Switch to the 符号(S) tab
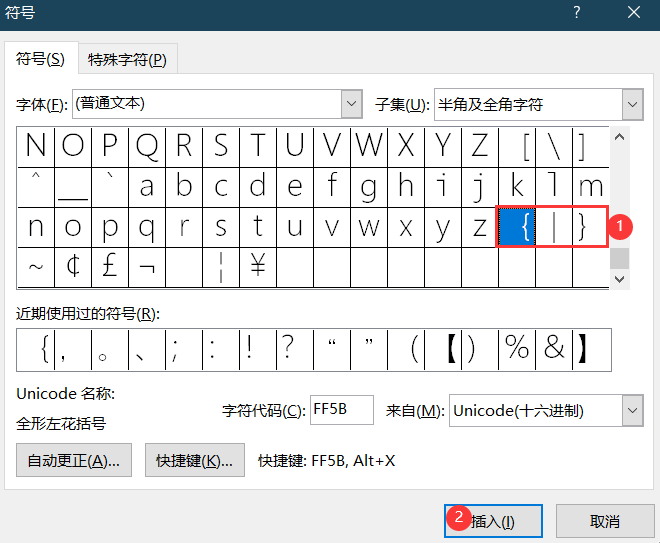660x543 pixels. (40, 59)
